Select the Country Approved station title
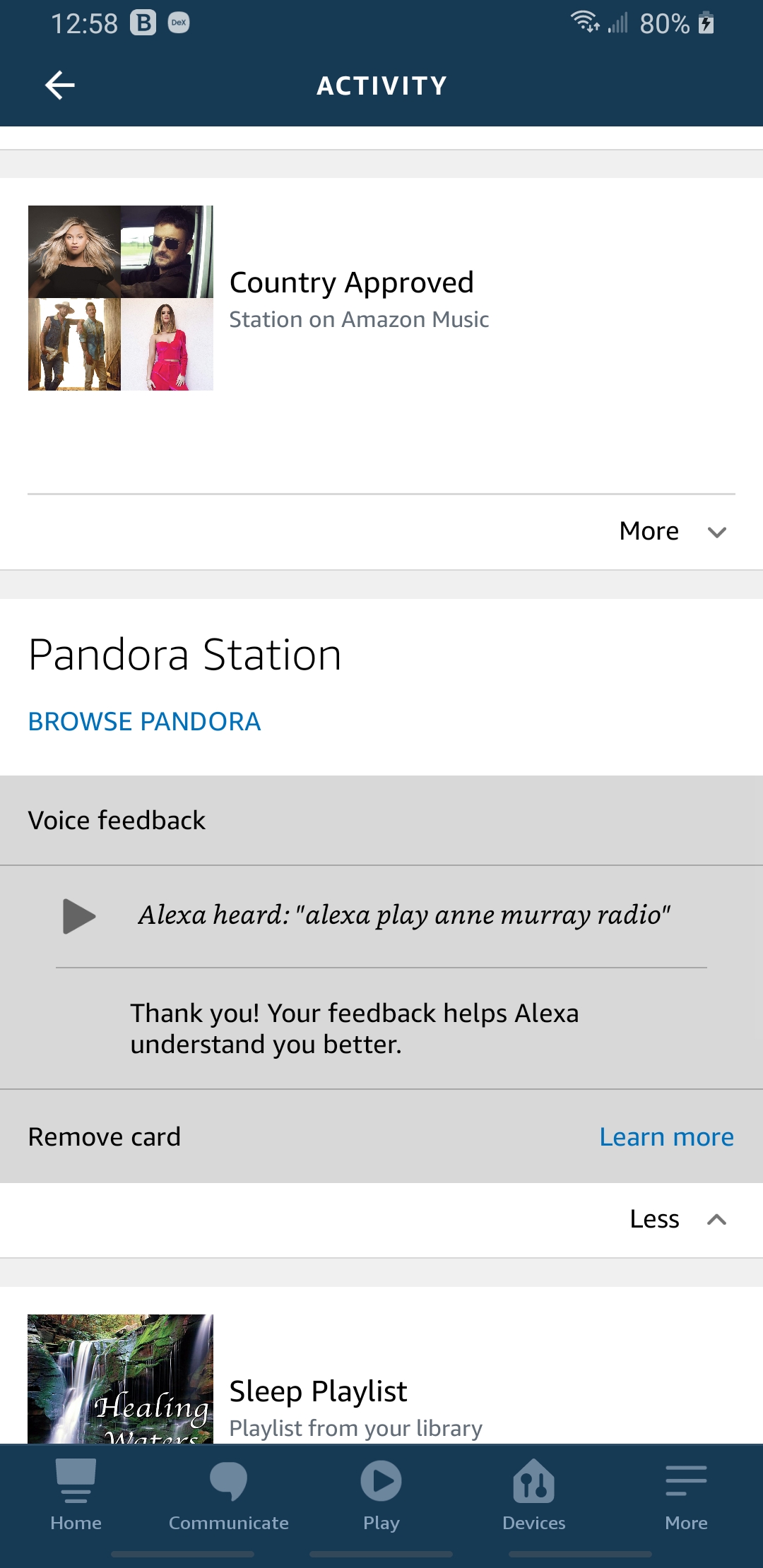This screenshot has width=763, height=1568. coord(352,283)
